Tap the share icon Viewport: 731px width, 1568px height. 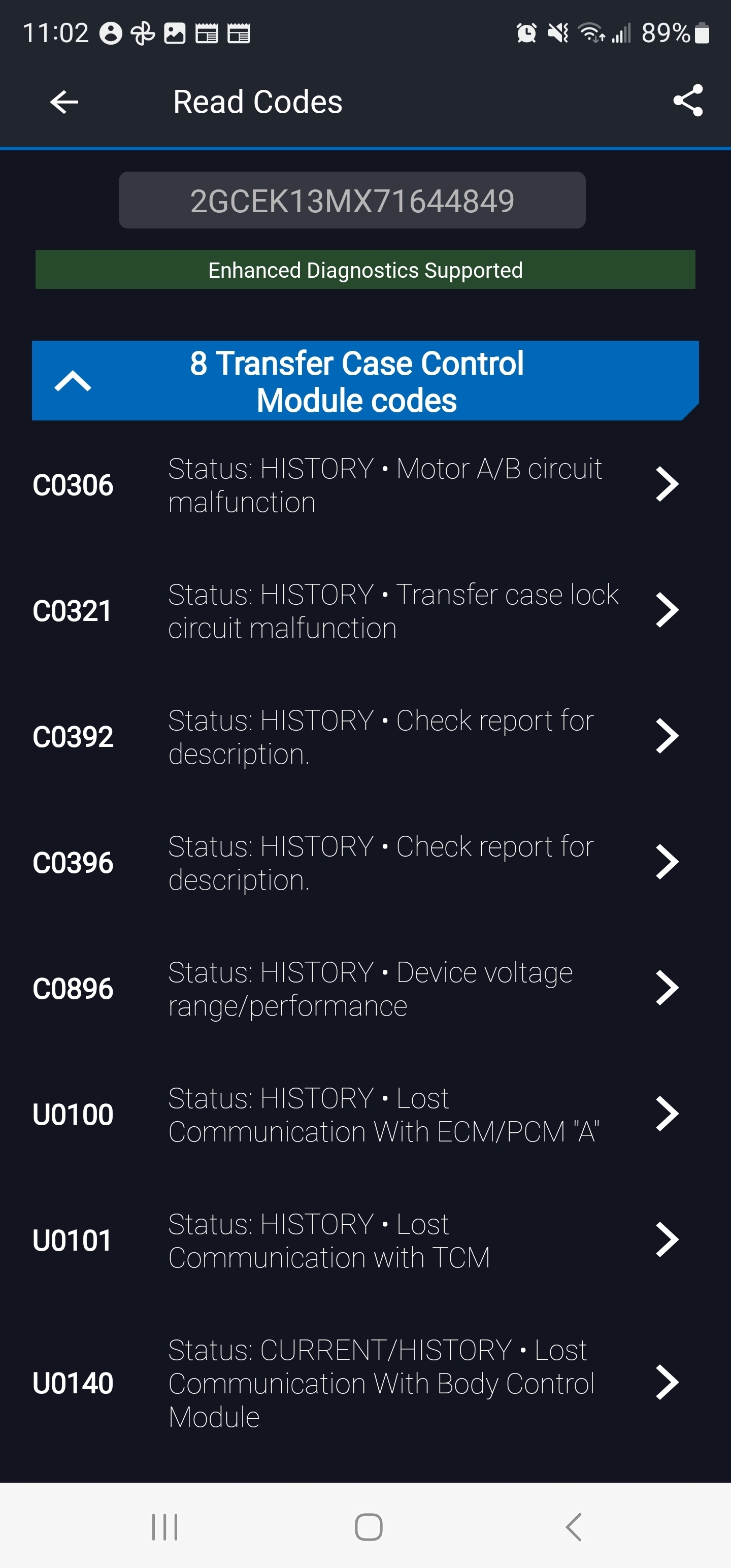[688, 101]
